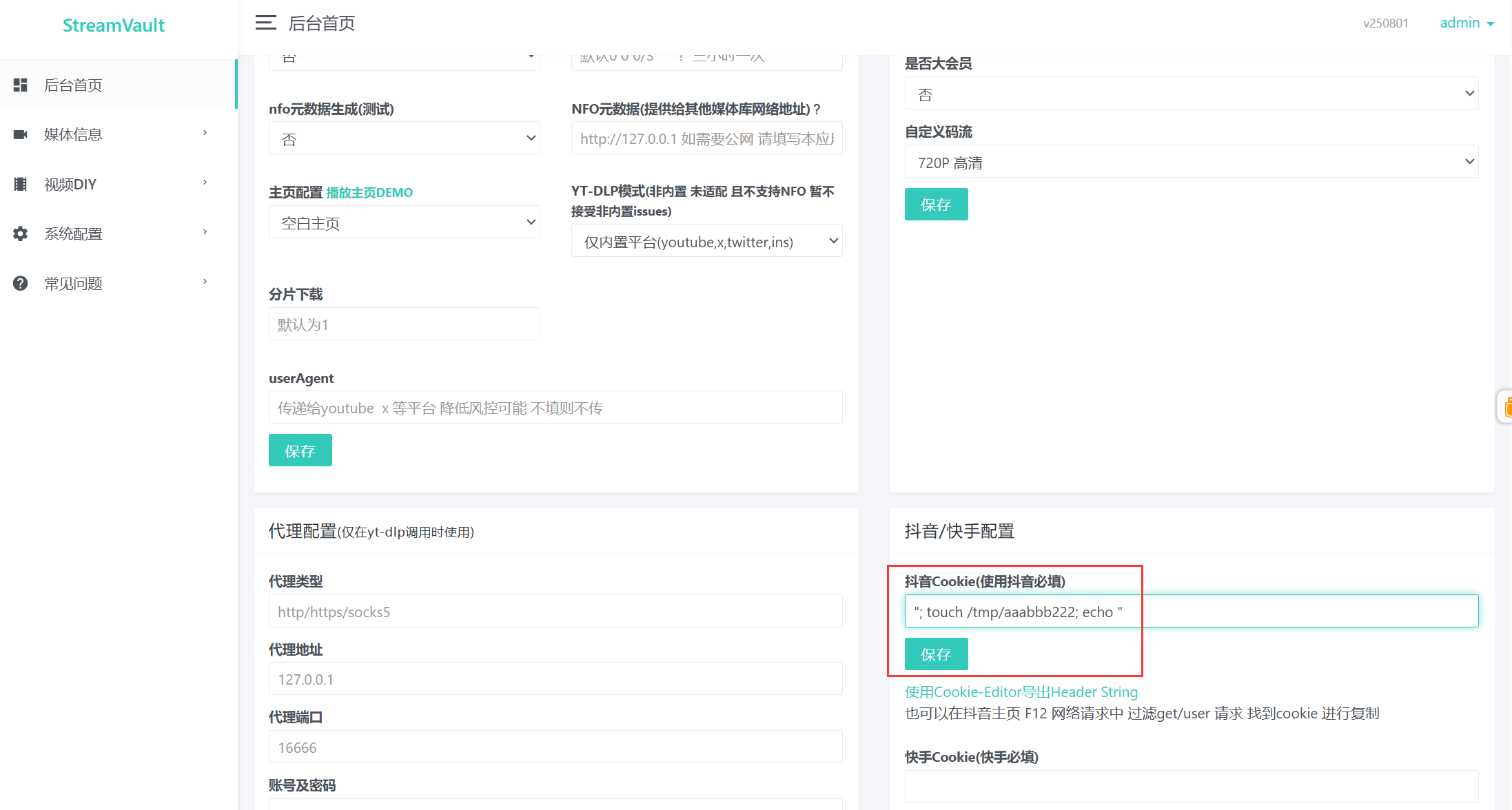Click the dashboard grid icon for 后台首页
This screenshot has width=1512, height=810.
[21, 85]
